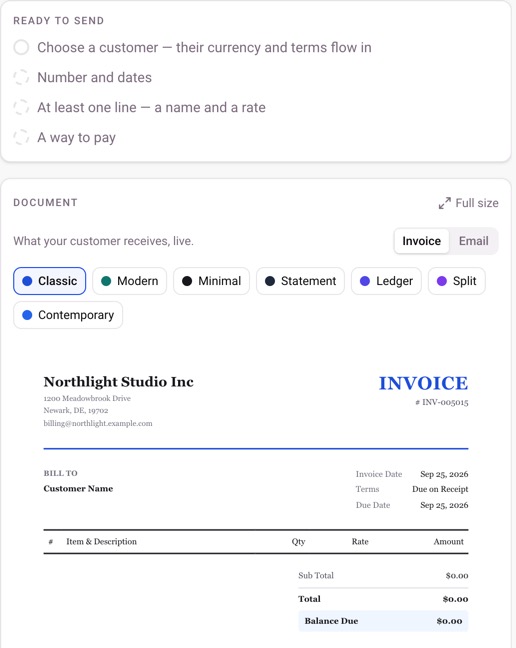The image size is (516, 648).
Task: Click the dashed circle beside Number and dates
Action: point(21,77)
